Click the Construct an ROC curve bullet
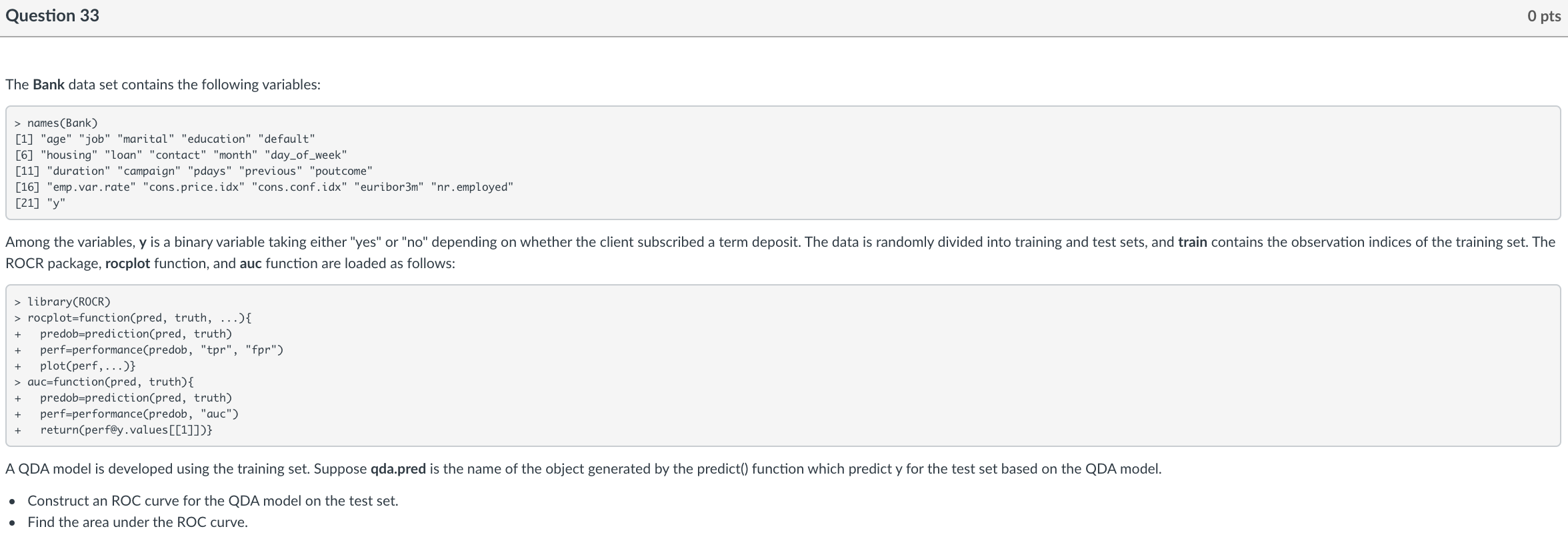Screen dimensions: 1568x547 click(213, 501)
